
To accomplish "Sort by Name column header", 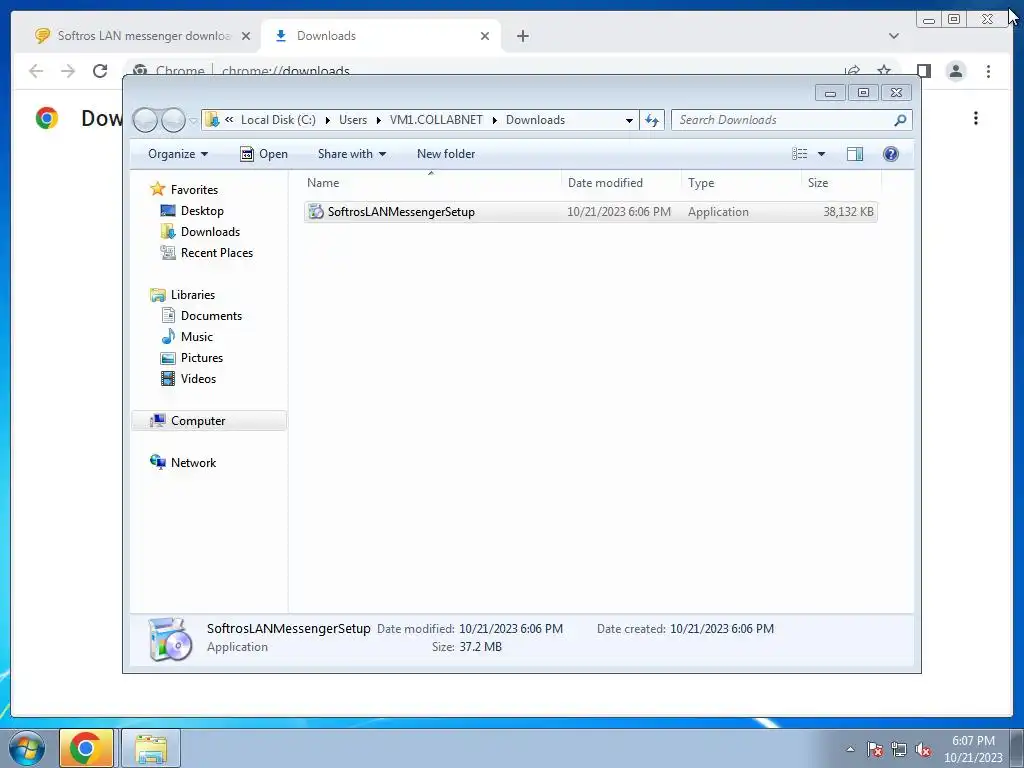I will 430,183.
